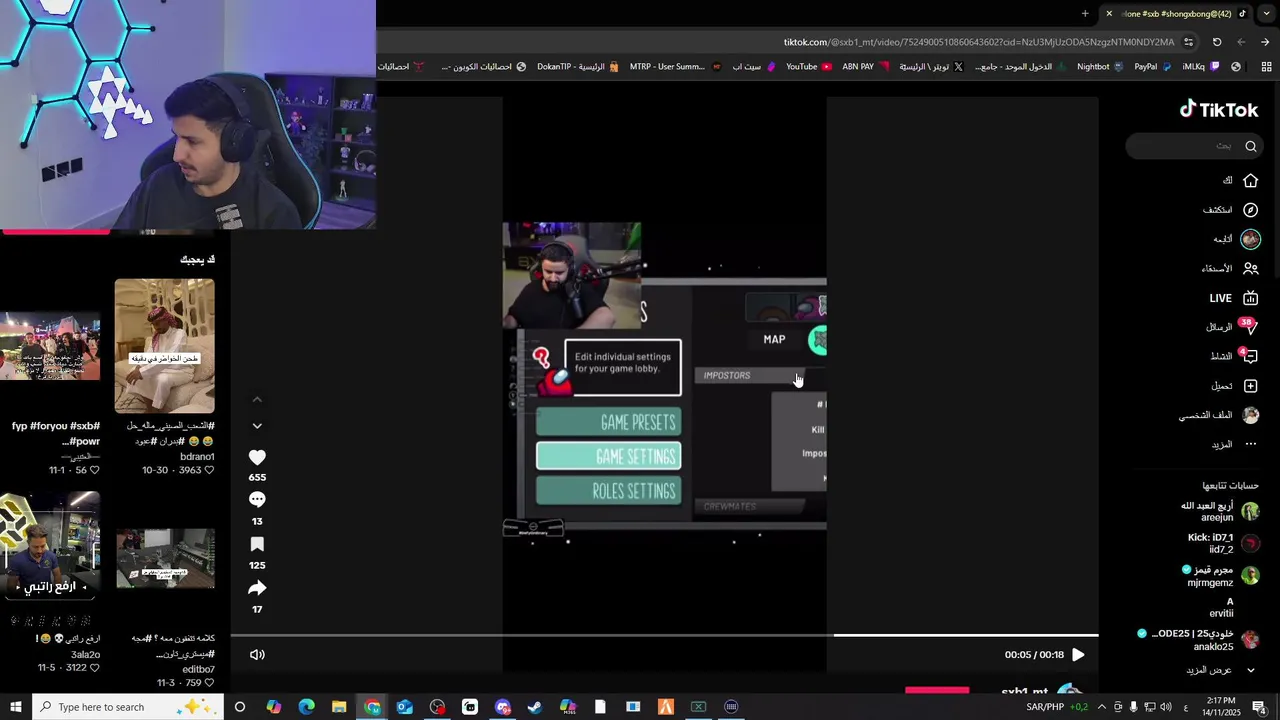This screenshot has width=1280, height=720.
Task: Open the Windows Start menu
Action: 15,707
